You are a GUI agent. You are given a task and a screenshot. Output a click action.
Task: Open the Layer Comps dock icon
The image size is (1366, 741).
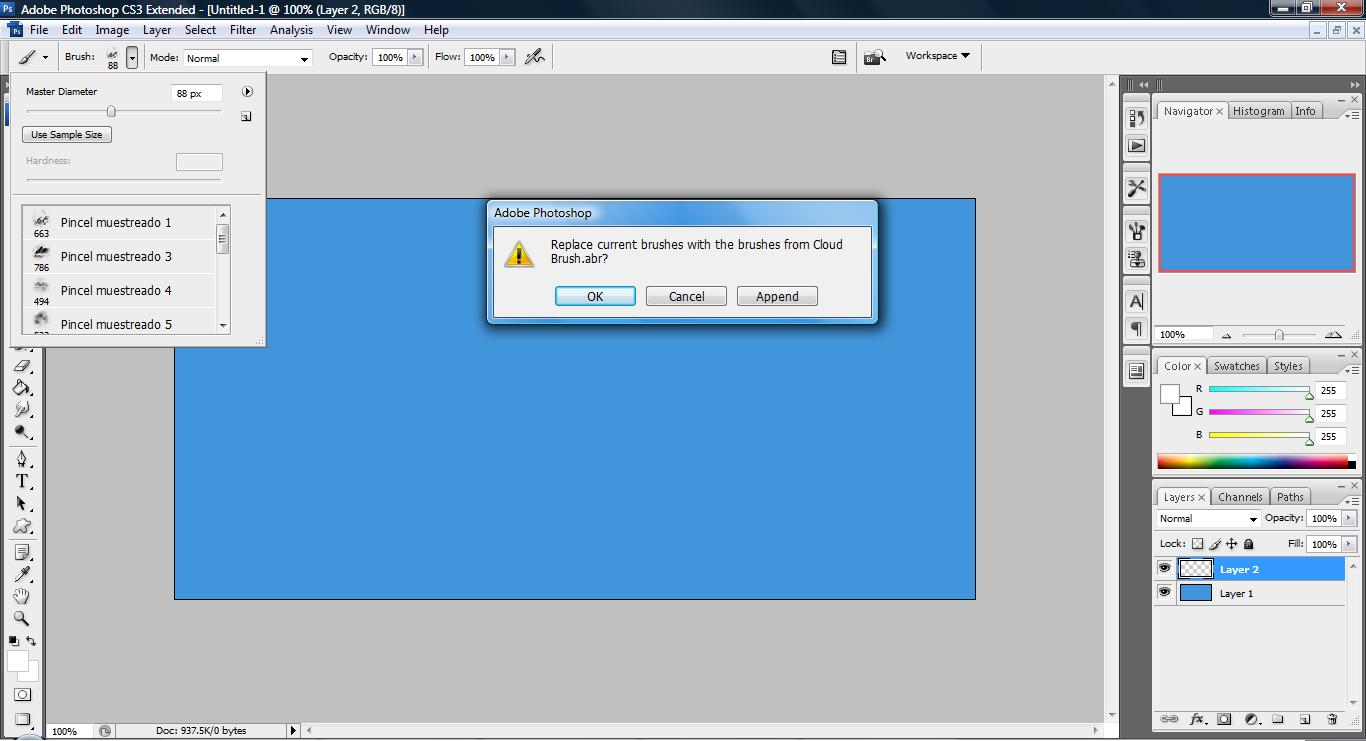pyautogui.click(x=1136, y=371)
